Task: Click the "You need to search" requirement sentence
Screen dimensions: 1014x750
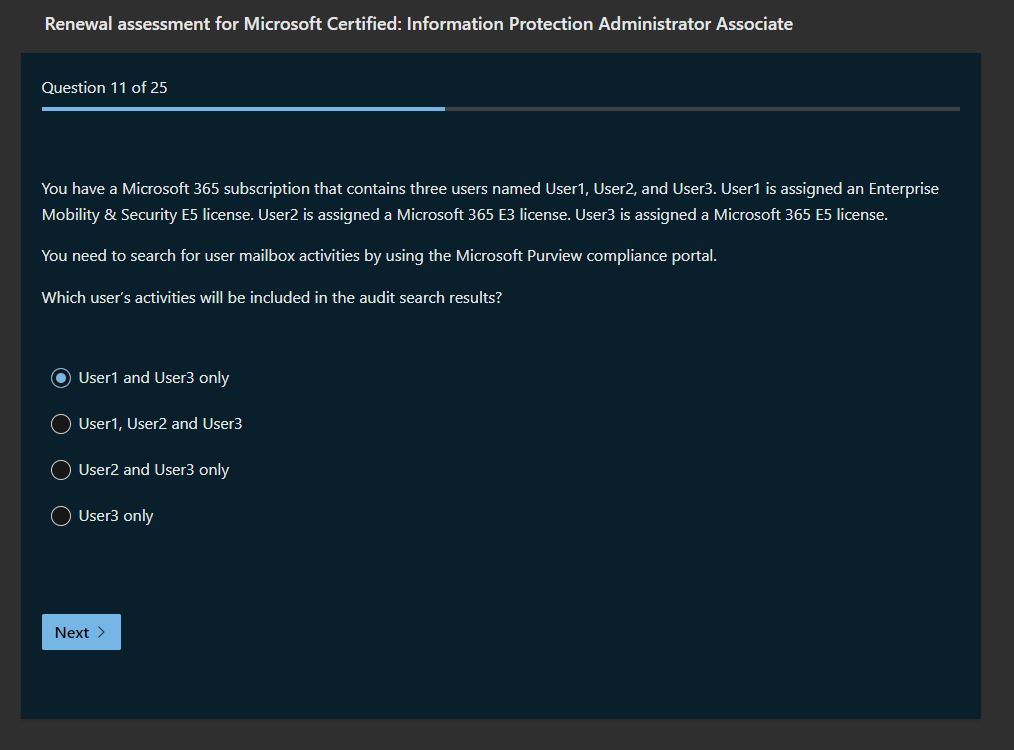Action: (200, 255)
